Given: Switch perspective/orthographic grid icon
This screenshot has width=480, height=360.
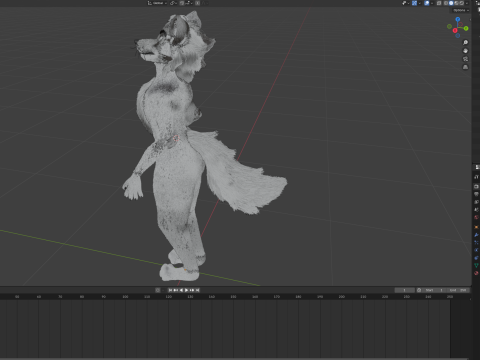Looking at the screenshot, I should pos(465,67).
